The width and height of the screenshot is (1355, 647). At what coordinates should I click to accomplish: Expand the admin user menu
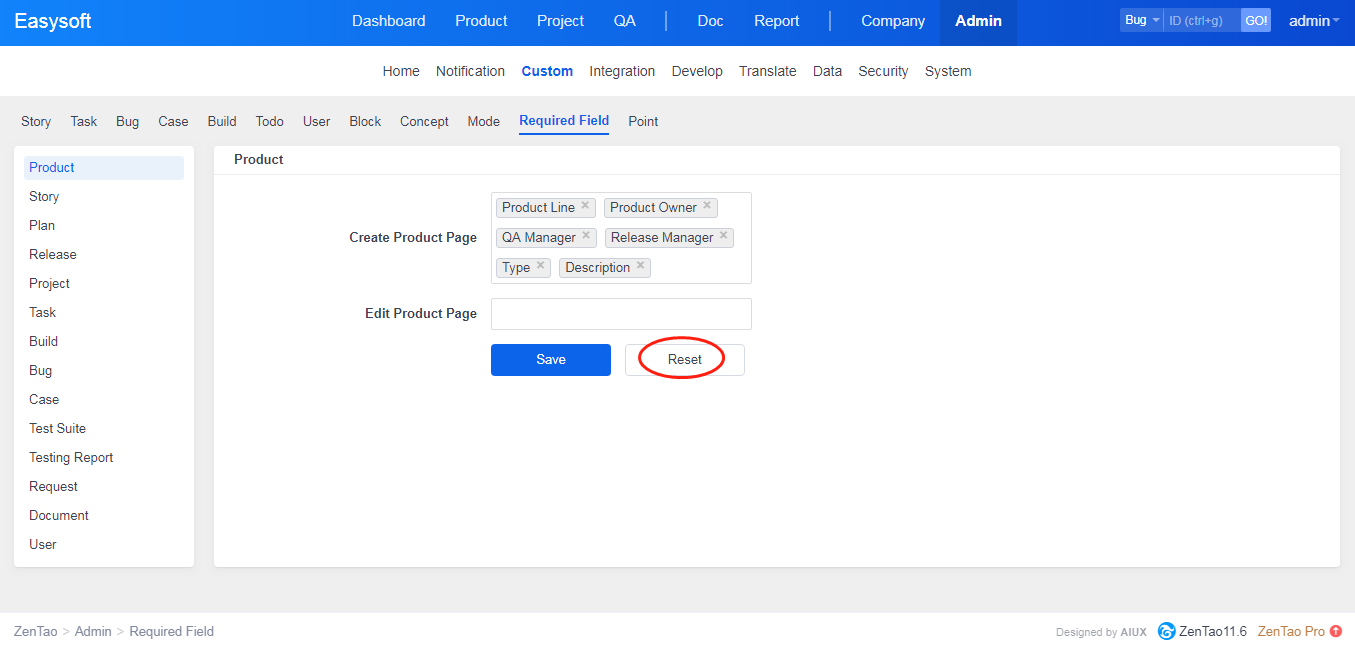click(x=1314, y=21)
